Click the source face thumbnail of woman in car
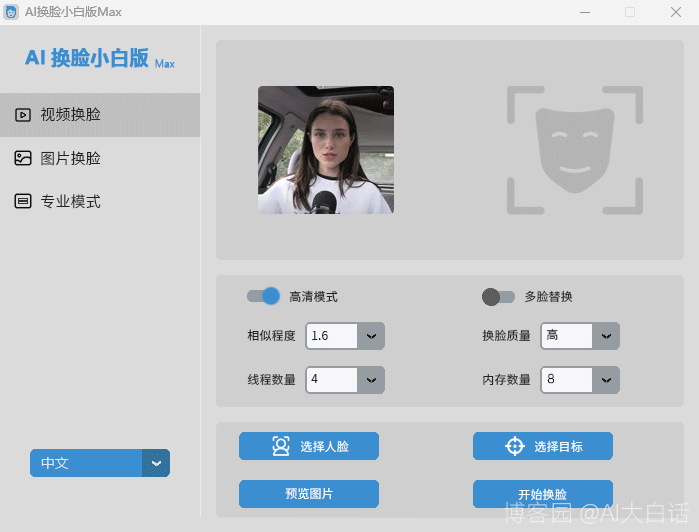Image resolution: width=699 pixels, height=532 pixels. click(x=326, y=150)
